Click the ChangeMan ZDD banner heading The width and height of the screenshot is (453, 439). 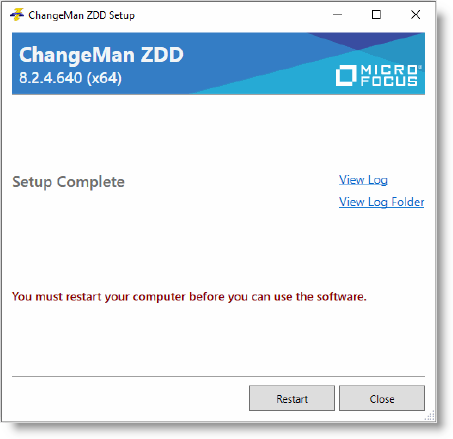tap(101, 55)
